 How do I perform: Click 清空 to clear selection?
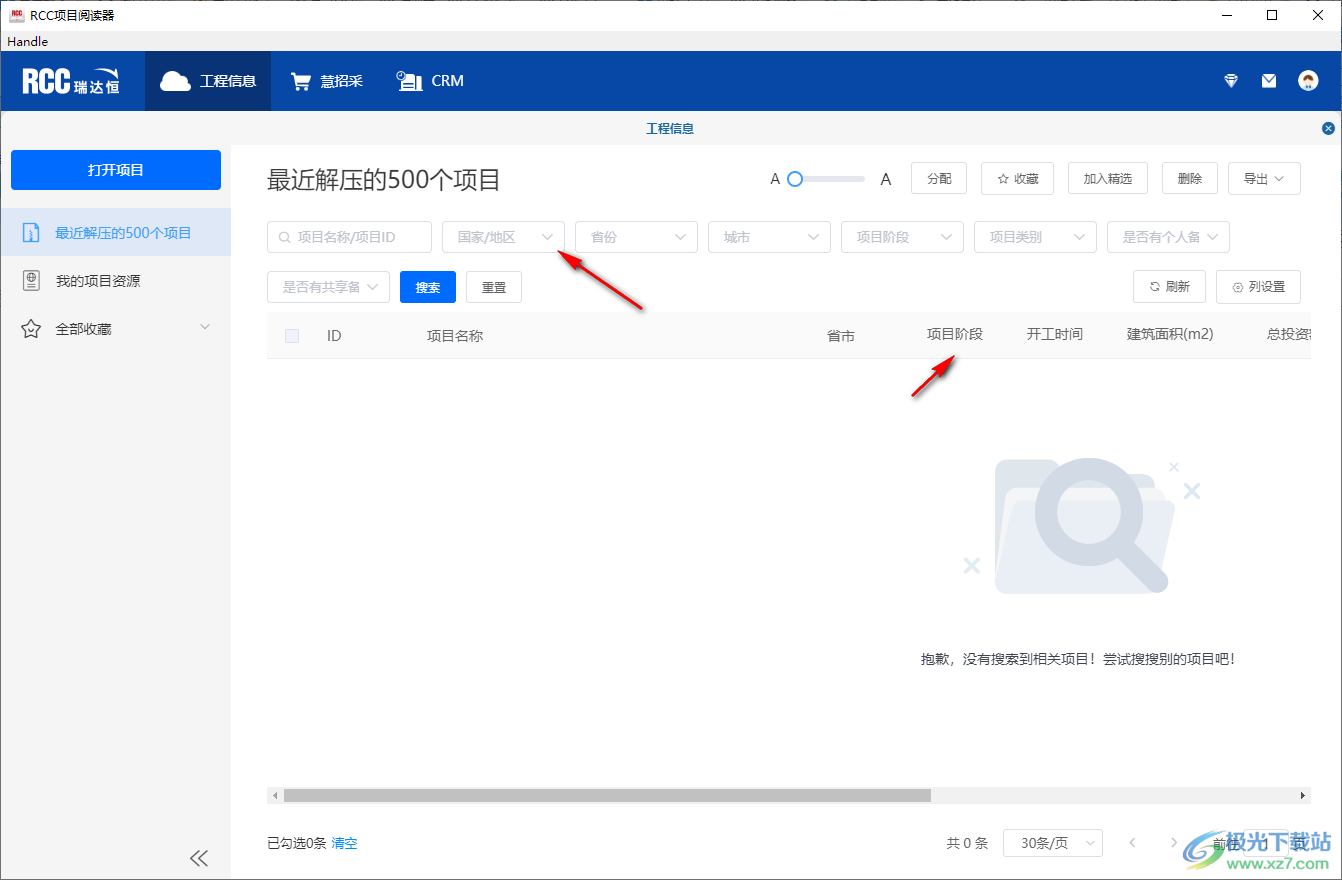pyautogui.click(x=344, y=843)
